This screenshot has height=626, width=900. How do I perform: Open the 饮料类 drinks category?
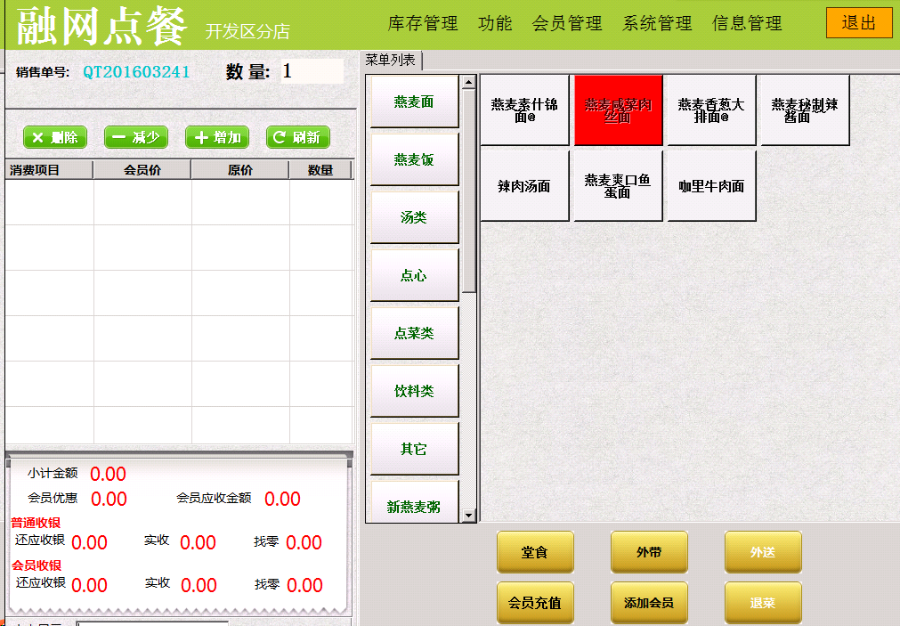point(413,390)
